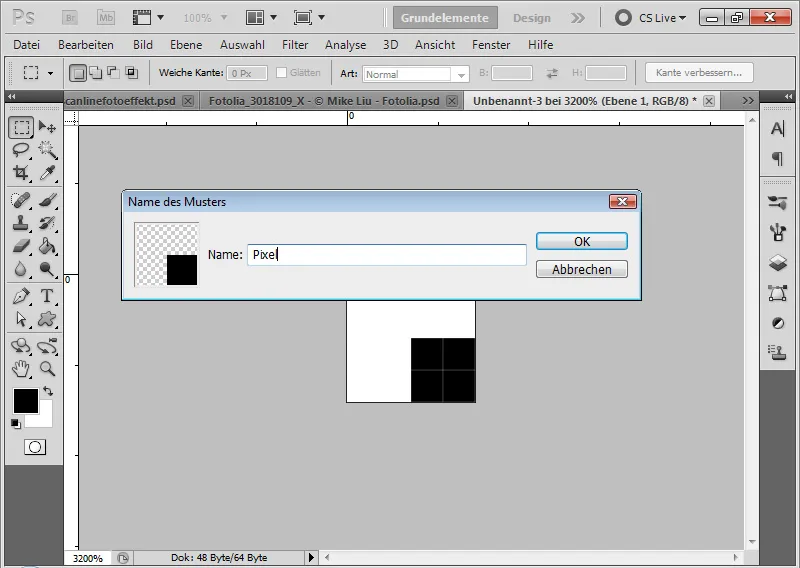Select the Path Selection tool
Screen dimensions: 800x568
[x=21, y=319]
